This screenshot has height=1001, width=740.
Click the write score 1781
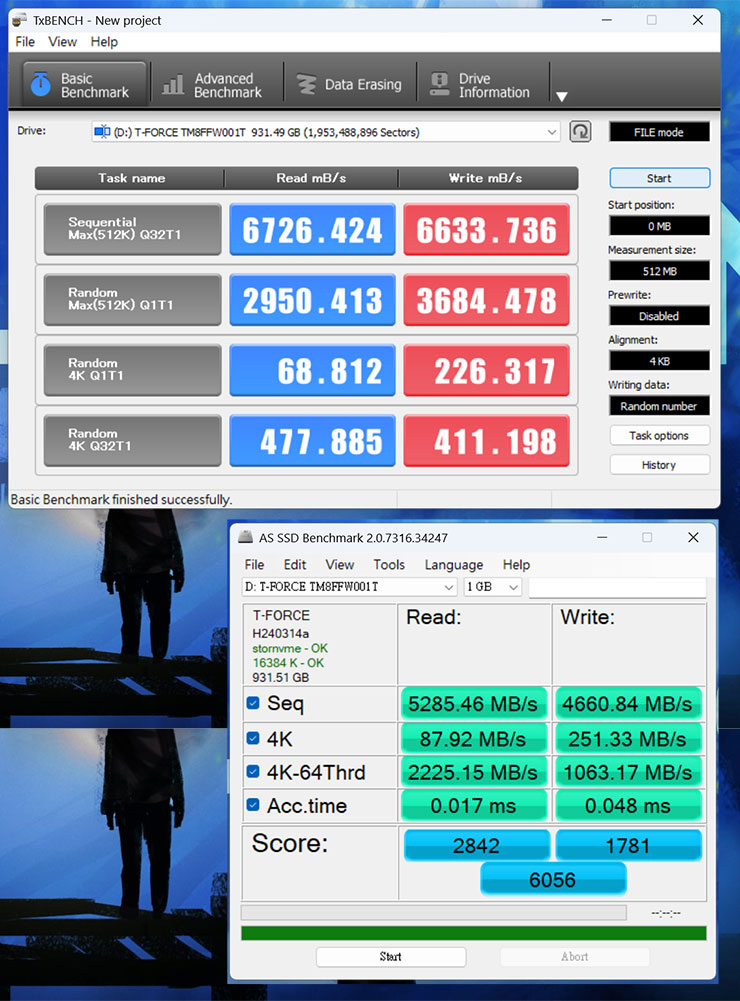628,845
